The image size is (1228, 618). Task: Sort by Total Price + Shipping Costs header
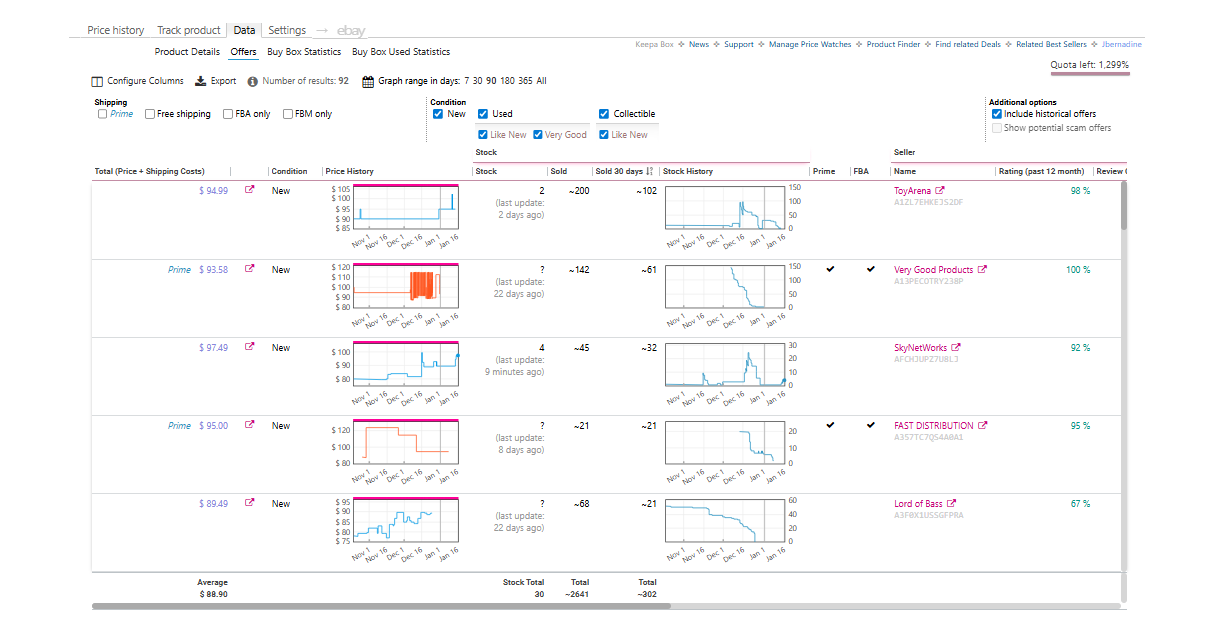pos(150,171)
